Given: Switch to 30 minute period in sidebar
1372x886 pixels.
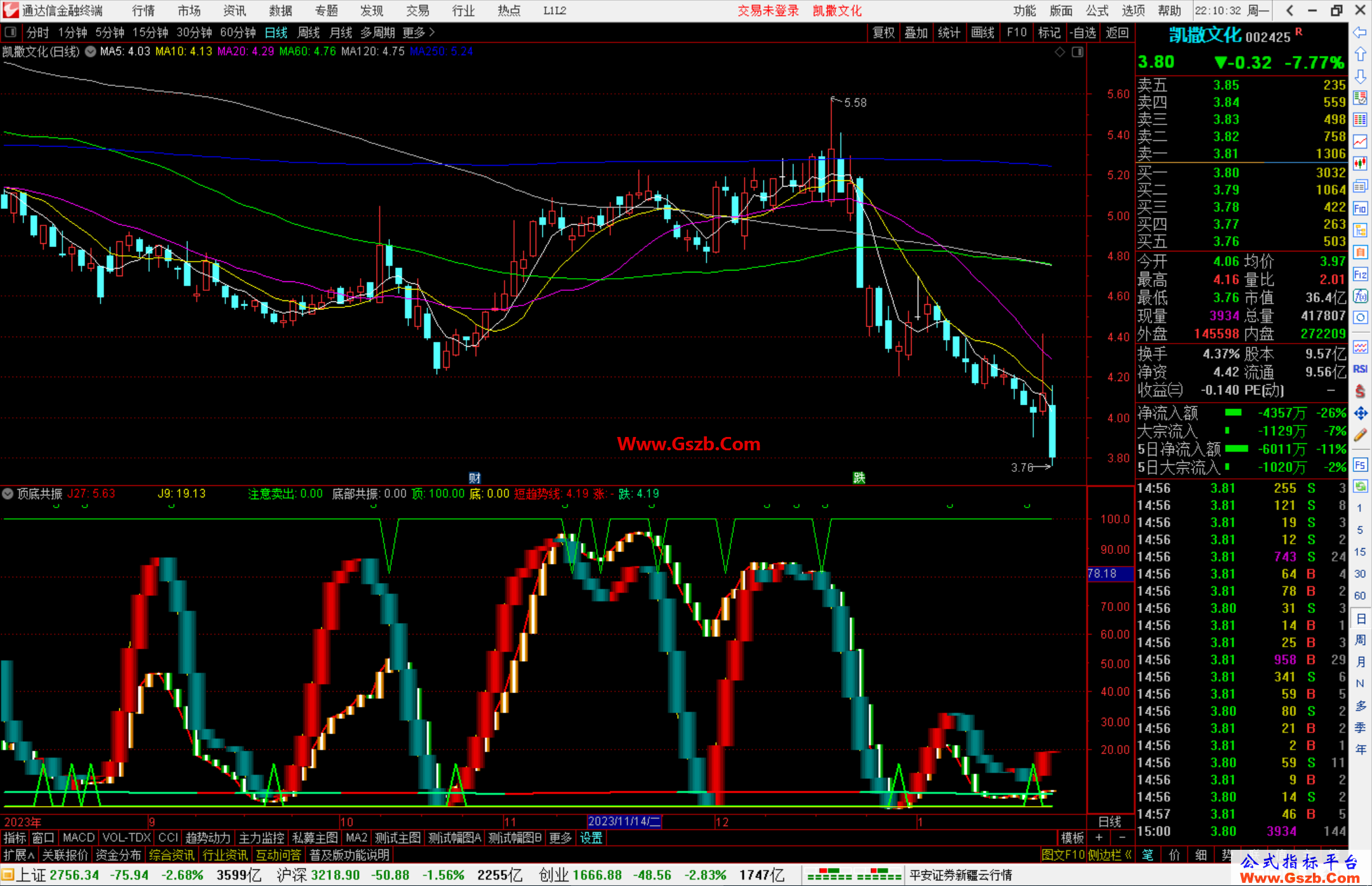Looking at the screenshot, I should (1360, 574).
